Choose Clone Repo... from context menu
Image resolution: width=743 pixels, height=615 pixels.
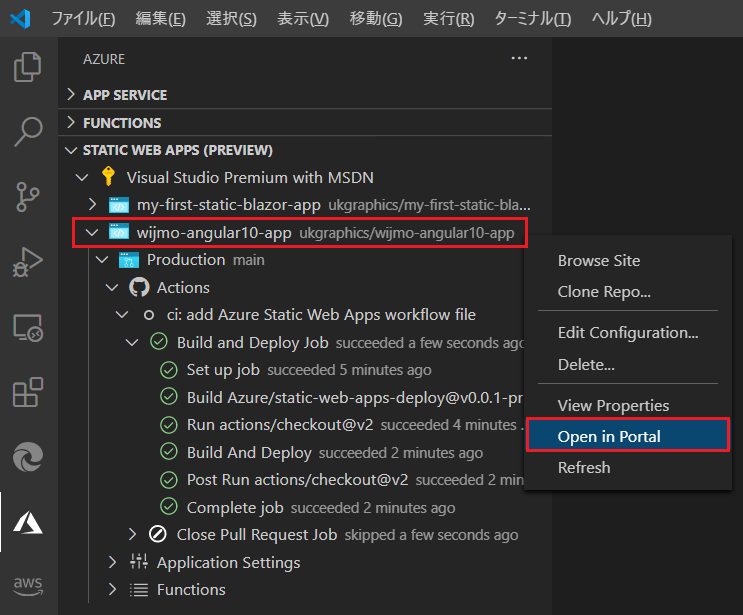(628, 292)
